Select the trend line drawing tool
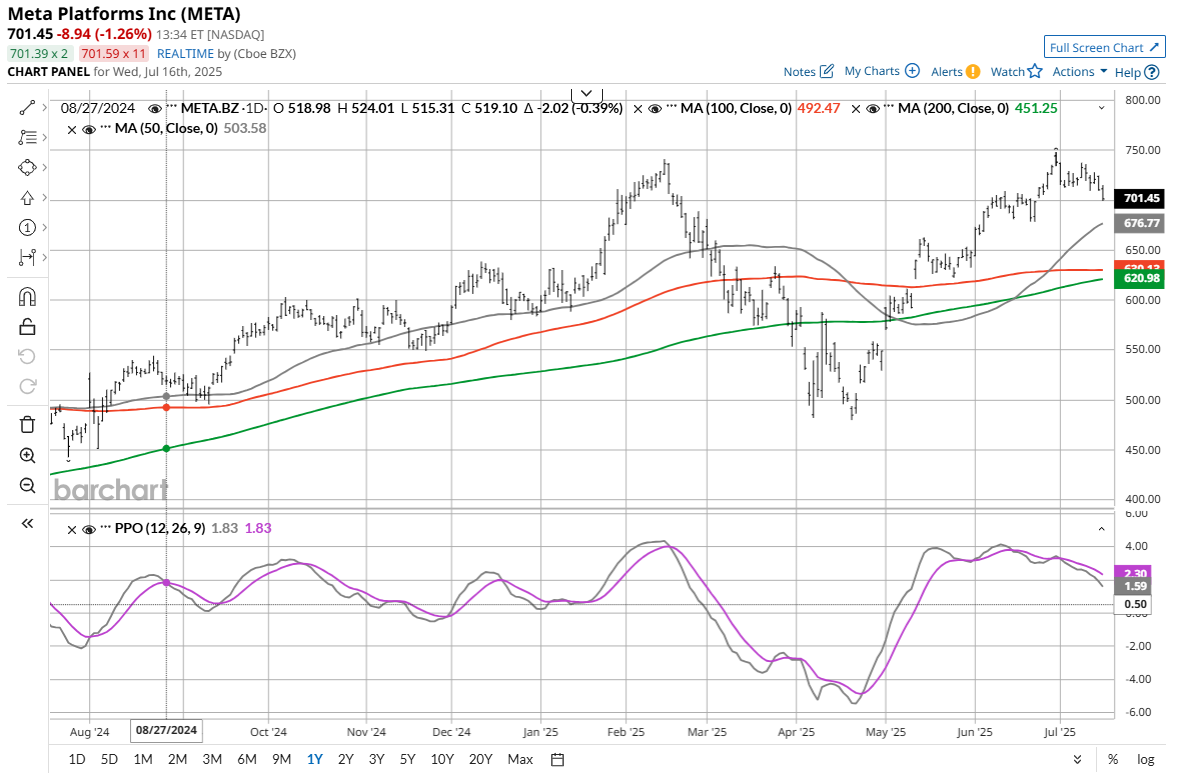The height and width of the screenshot is (781, 1178). pos(27,108)
